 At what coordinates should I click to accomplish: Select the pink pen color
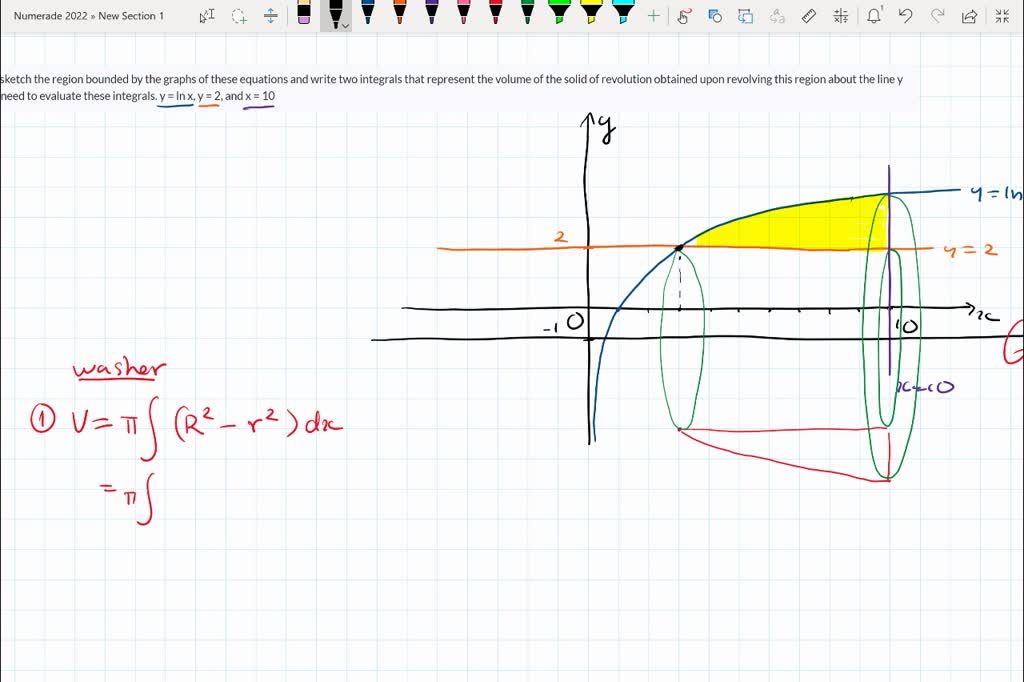462,14
